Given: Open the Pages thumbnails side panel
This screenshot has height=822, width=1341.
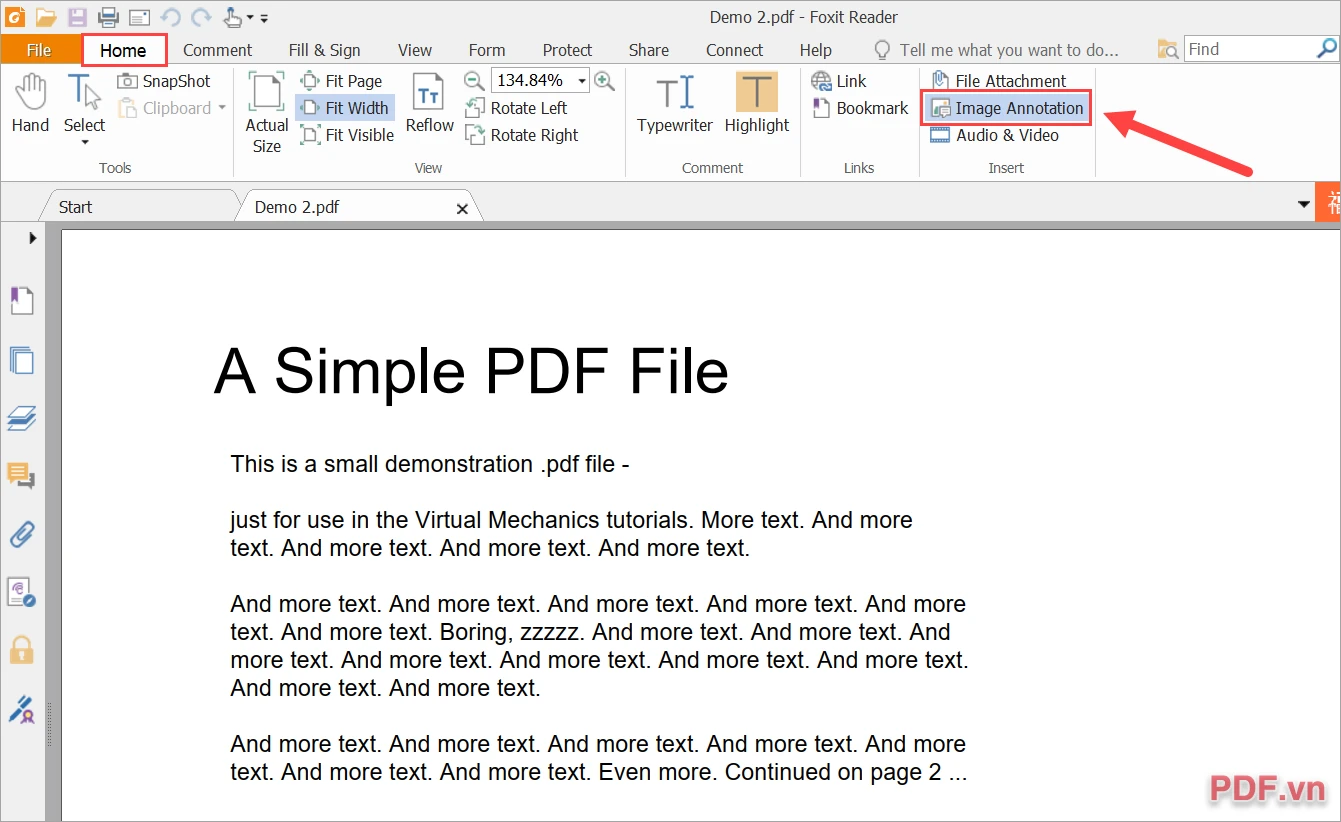Looking at the screenshot, I should [22, 359].
